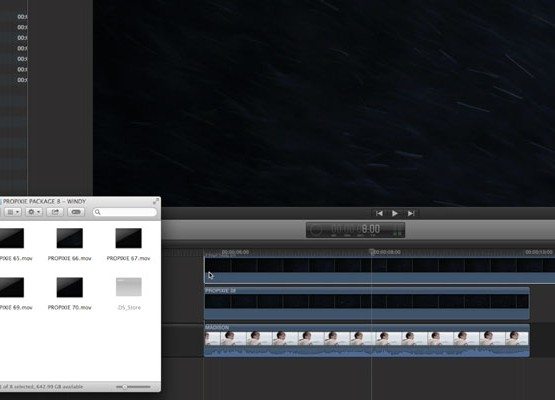Screen dimensions: 555x400
Task: Click the Finder window title text
Action: coord(44,201)
